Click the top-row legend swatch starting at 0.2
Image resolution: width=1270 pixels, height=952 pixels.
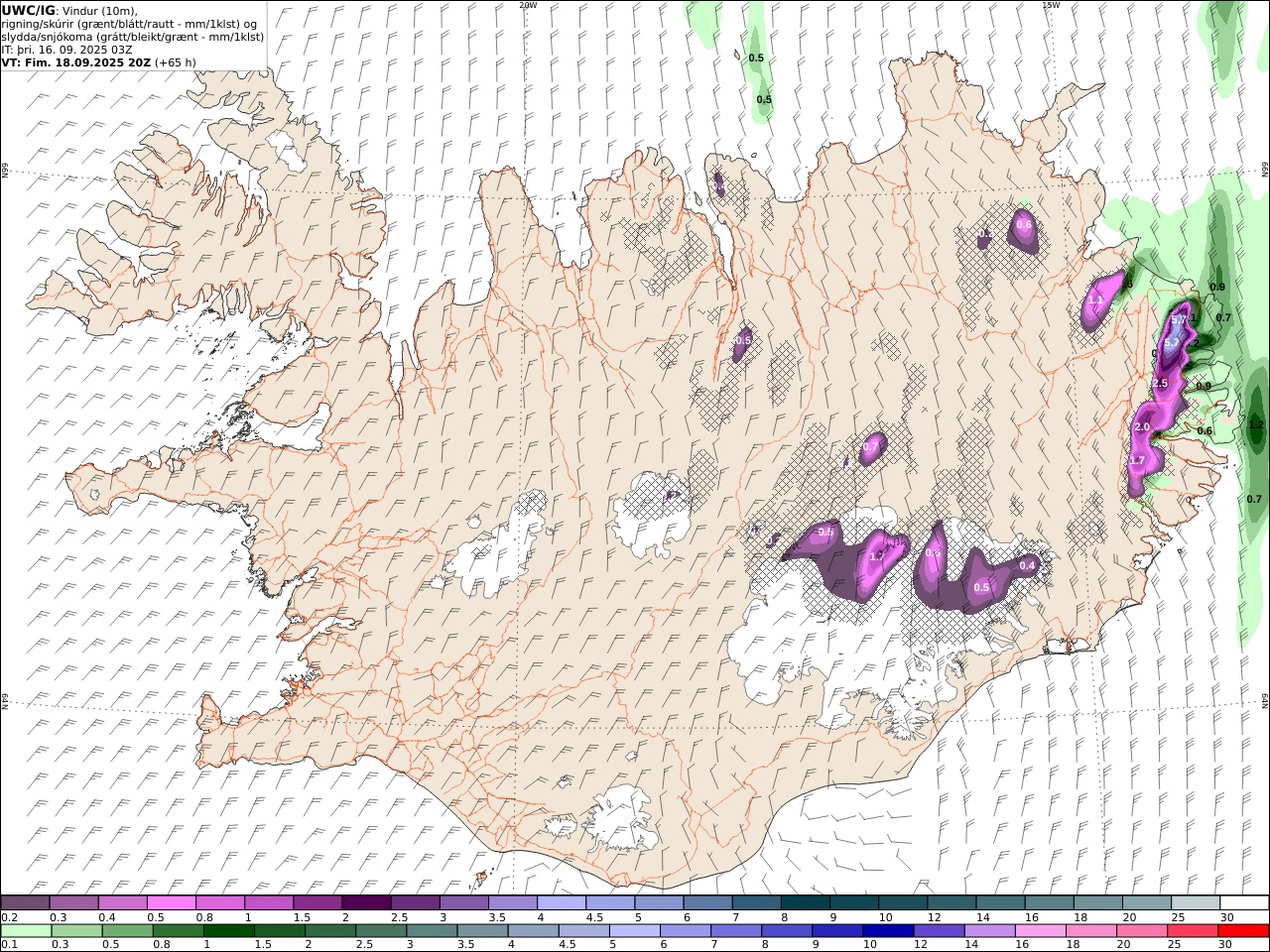[25, 902]
